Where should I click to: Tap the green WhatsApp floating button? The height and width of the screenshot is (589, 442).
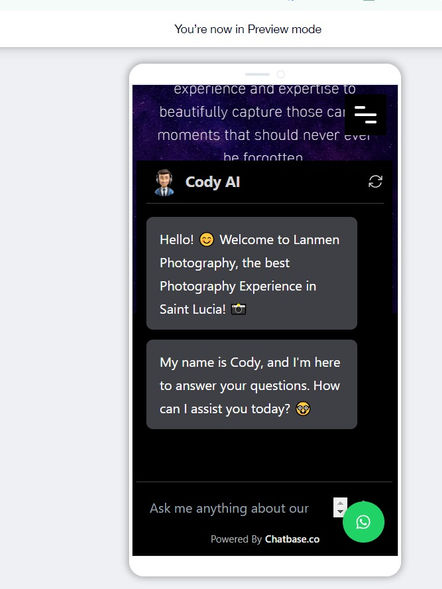tap(363, 522)
